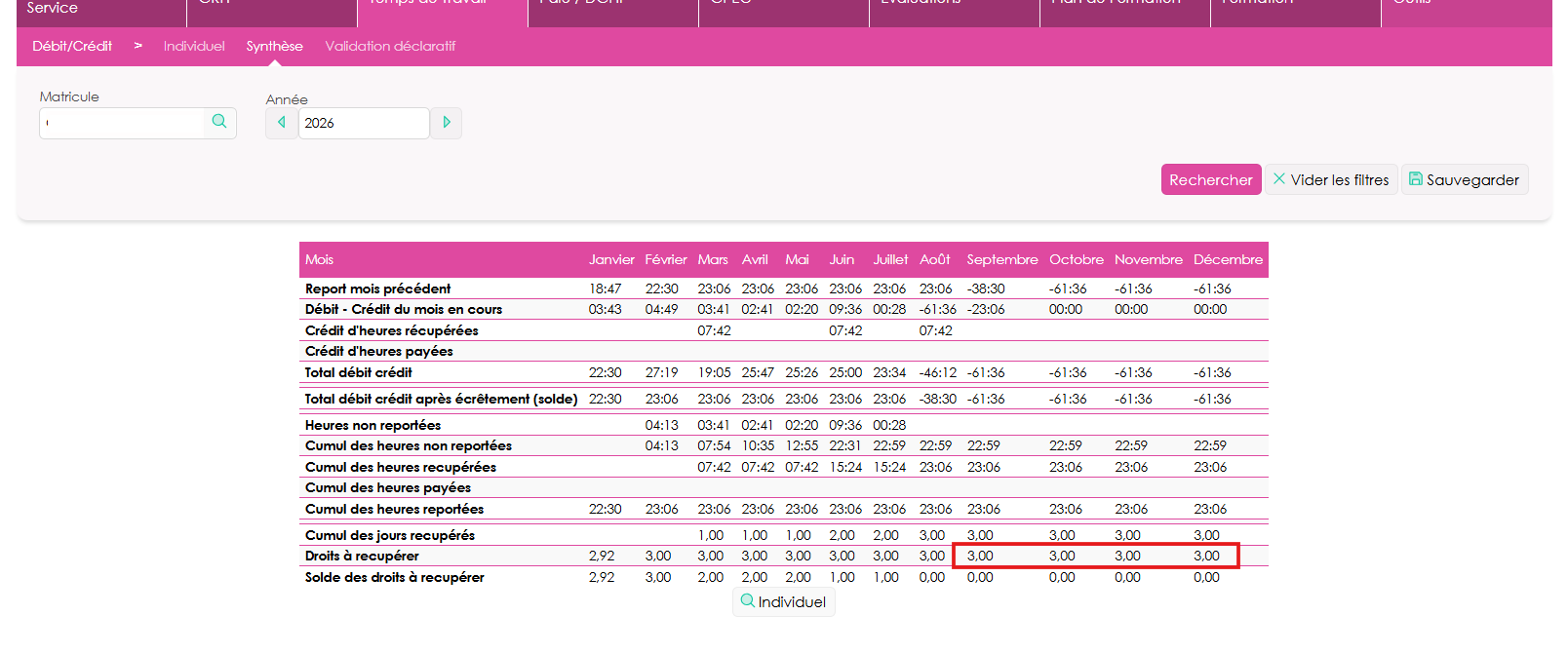The image size is (1568, 654).
Task: Select the Crédit d'heures récupérées row label
Action: point(391,330)
